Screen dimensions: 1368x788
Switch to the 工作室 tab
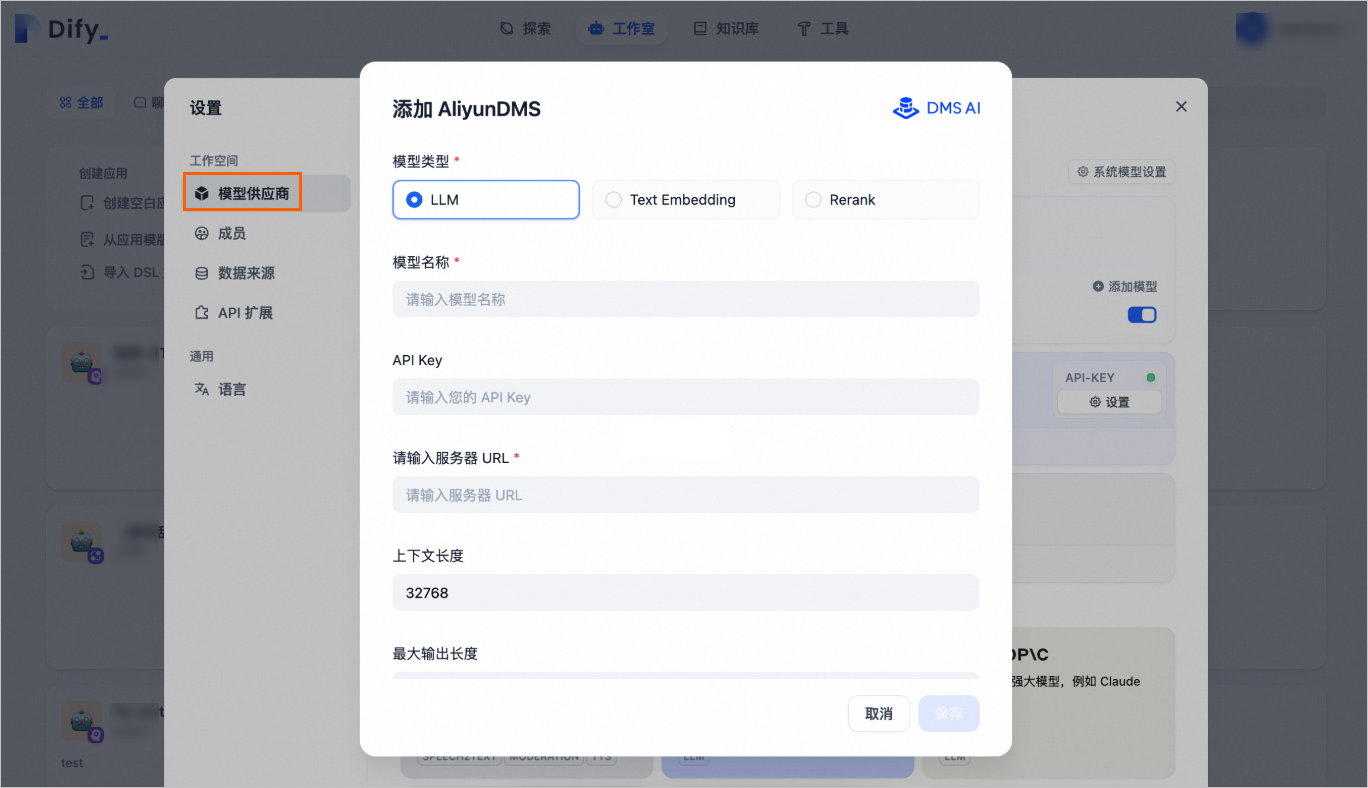tap(622, 28)
